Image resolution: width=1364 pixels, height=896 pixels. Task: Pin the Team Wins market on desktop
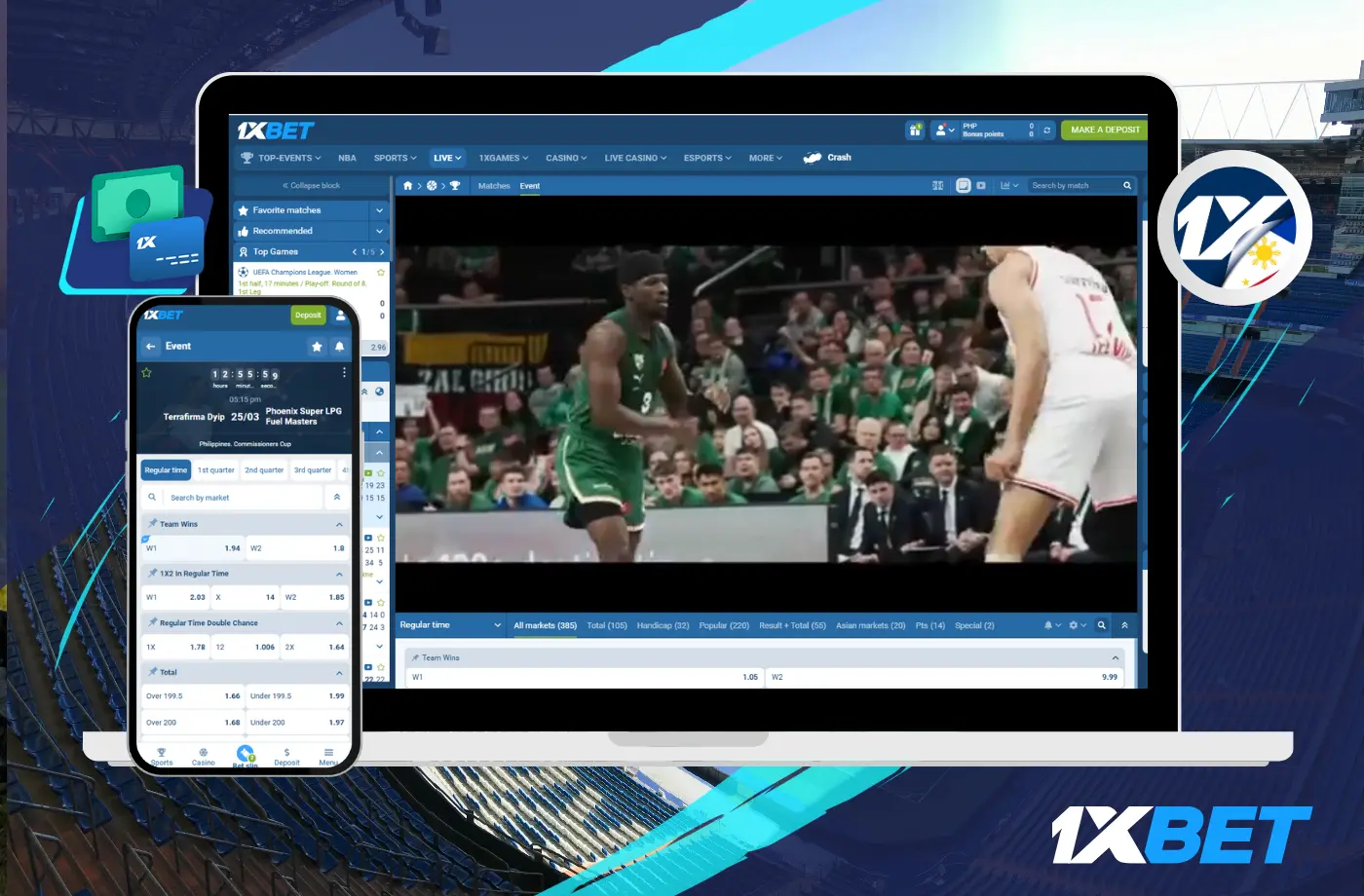click(x=416, y=658)
